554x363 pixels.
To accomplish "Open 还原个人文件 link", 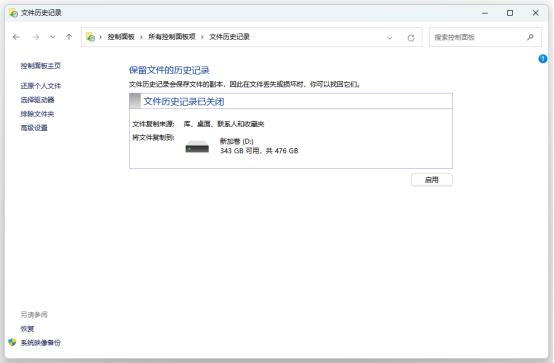I will click(41, 86).
